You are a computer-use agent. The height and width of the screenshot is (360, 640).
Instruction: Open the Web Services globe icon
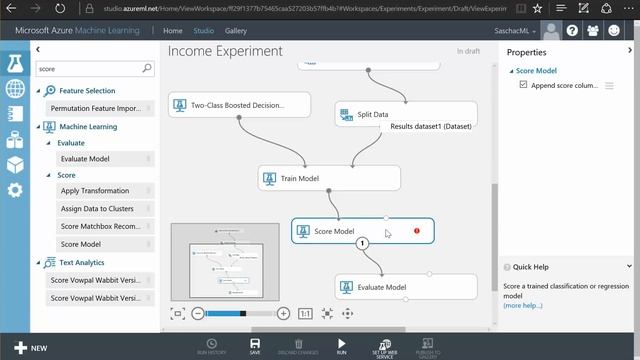pos(15,89)
